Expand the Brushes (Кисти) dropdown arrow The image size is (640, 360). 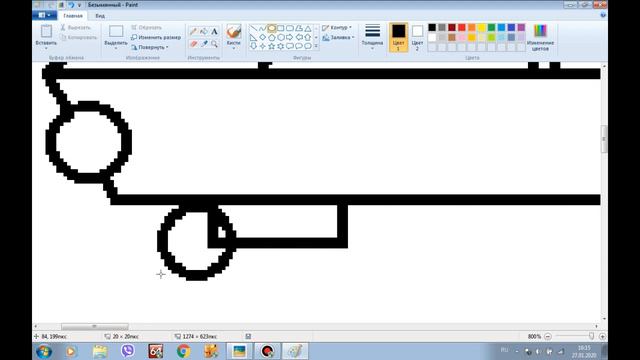pyautogui.click(x=233, y=49)
